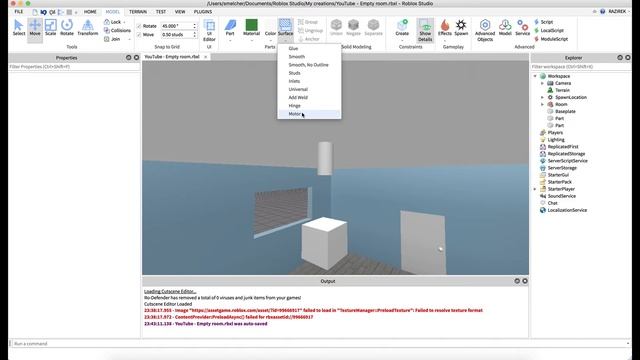Switch to the VIEW tab

180,12
